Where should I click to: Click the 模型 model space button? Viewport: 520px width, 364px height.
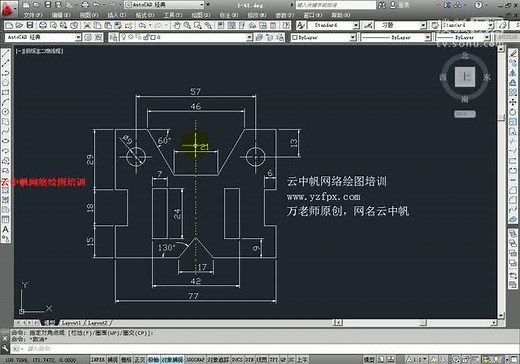point(369,360)
